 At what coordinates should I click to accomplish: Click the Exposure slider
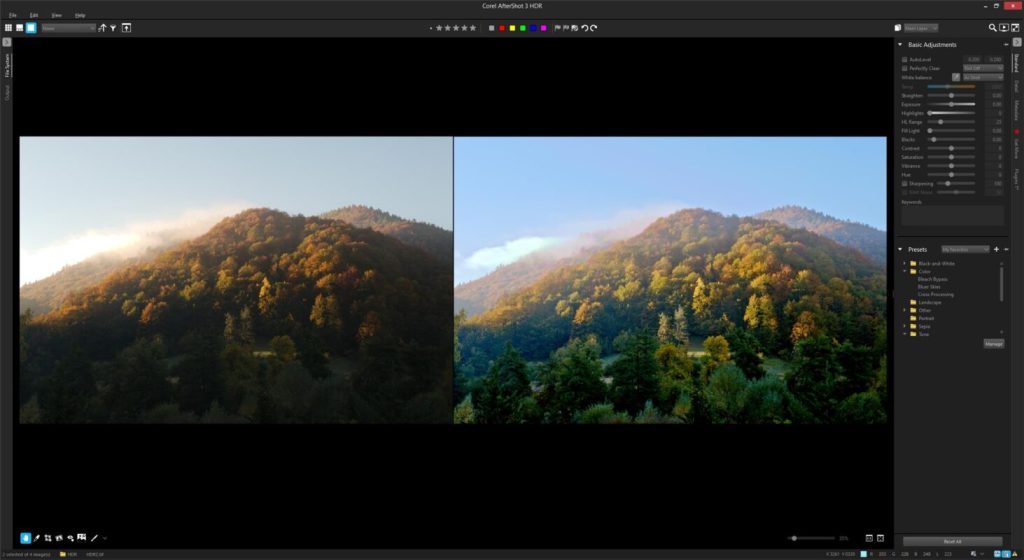[x=951, y=104]
